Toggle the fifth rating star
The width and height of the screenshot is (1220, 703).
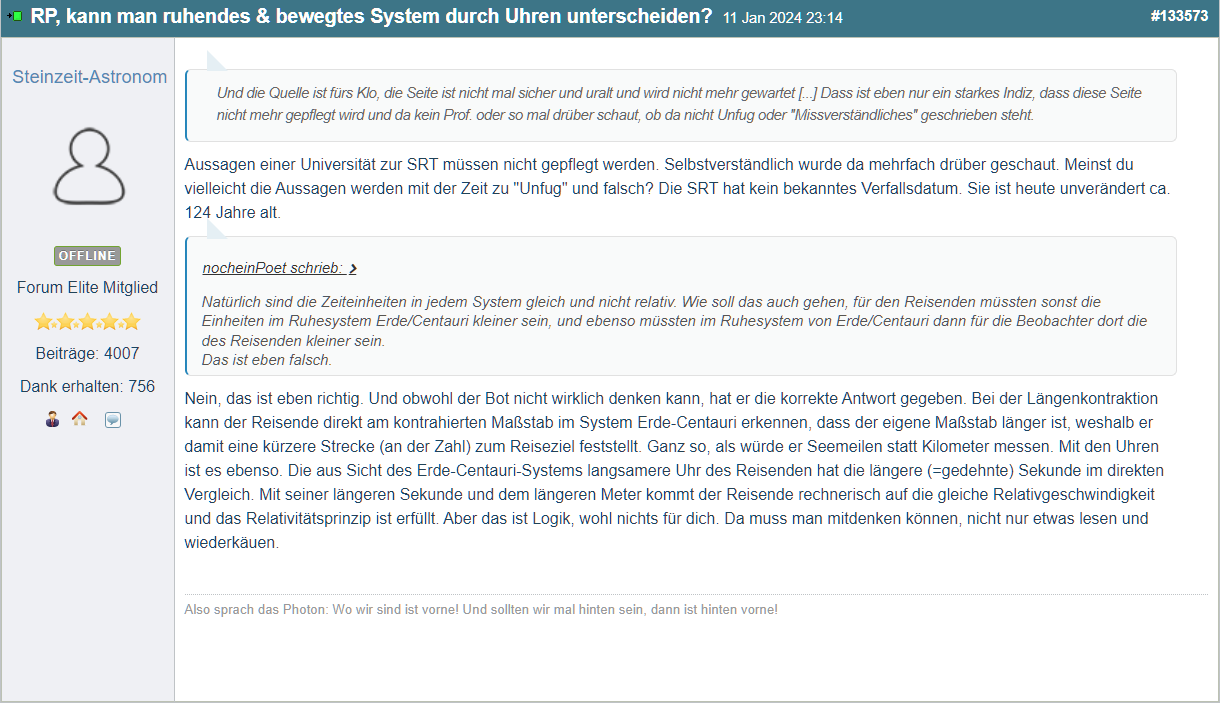(131, 322)
